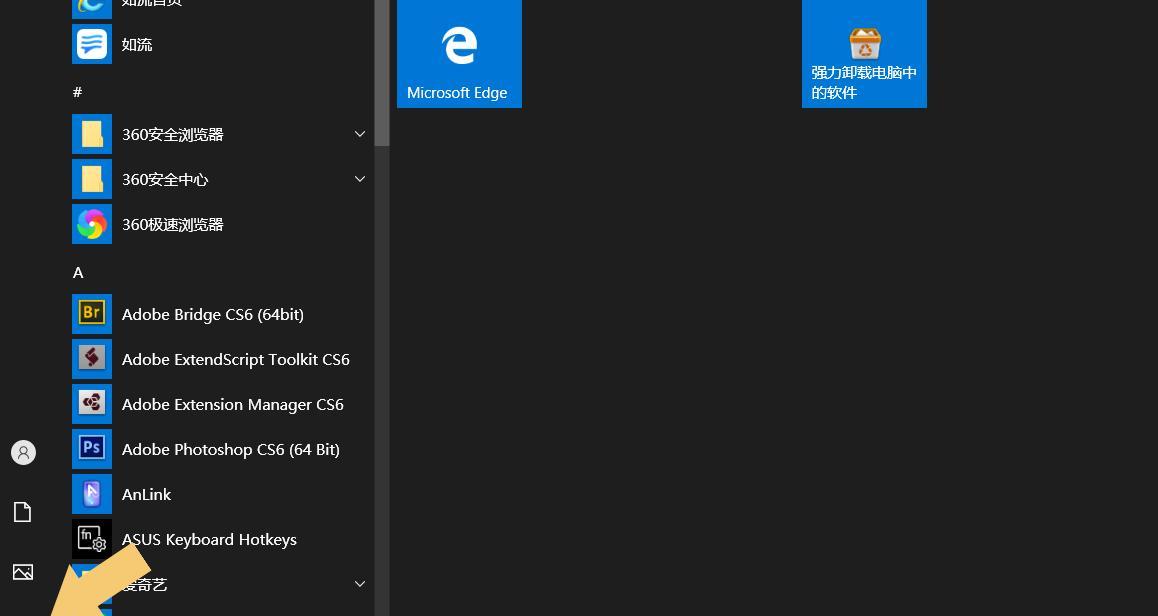
Task: Open Adobe Bridge CS6 Br icon
Action: (92, 315)
